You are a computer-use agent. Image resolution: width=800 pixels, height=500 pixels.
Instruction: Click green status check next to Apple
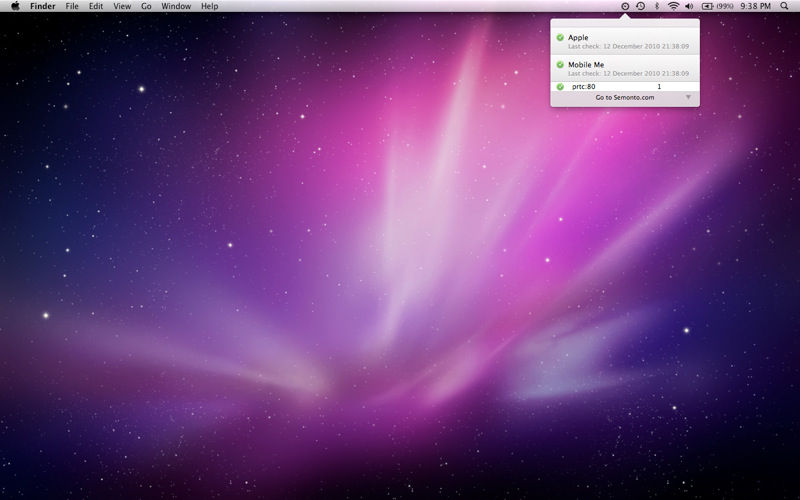click(560, 37)
